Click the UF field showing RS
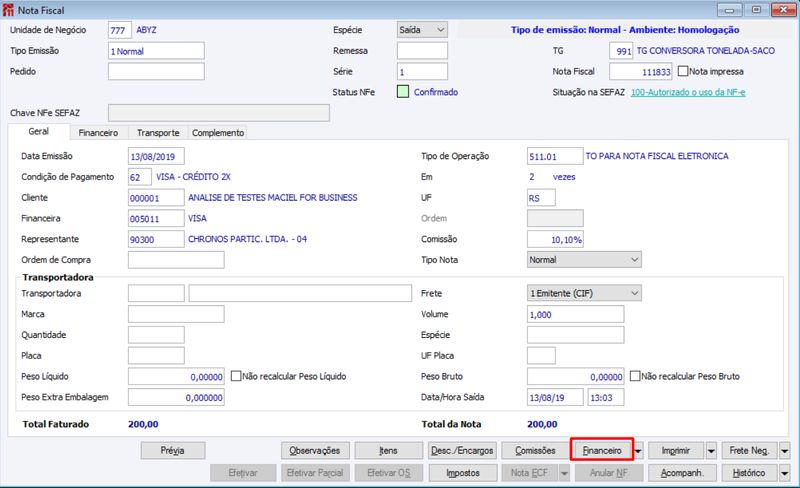The image size is (800, 488). coord(541,198)
